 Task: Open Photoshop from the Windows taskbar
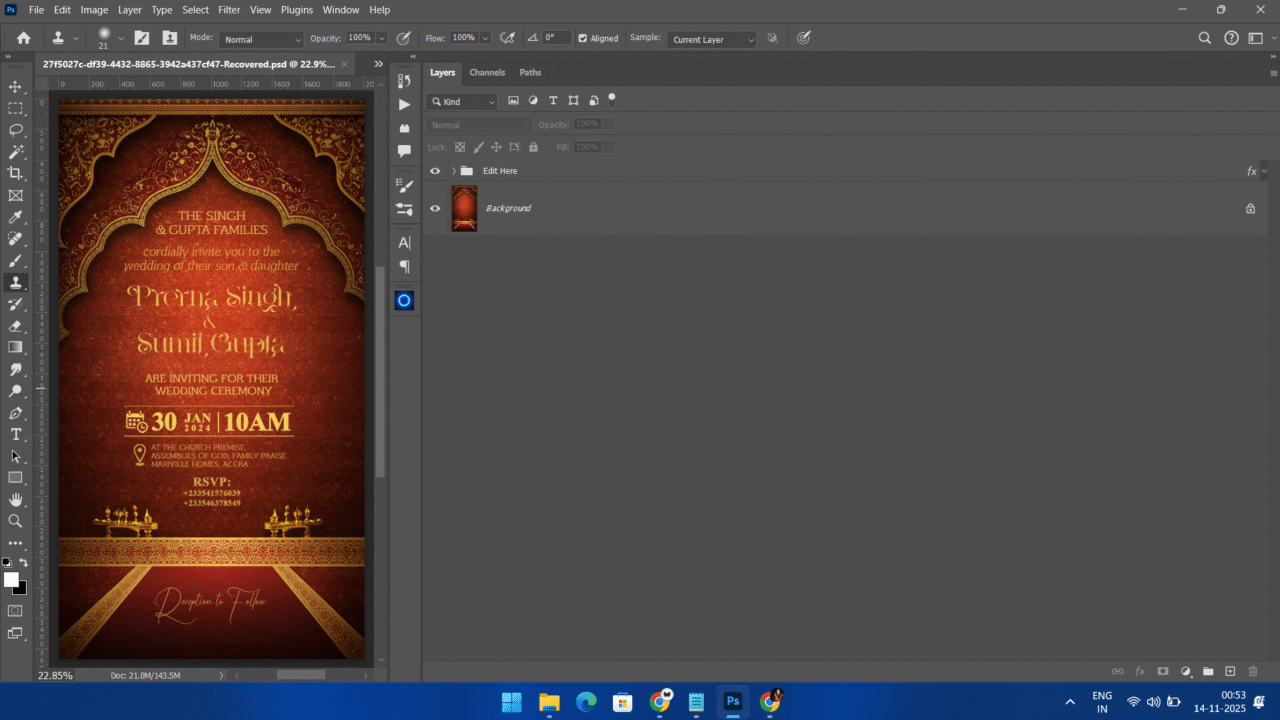coord(733,702)
